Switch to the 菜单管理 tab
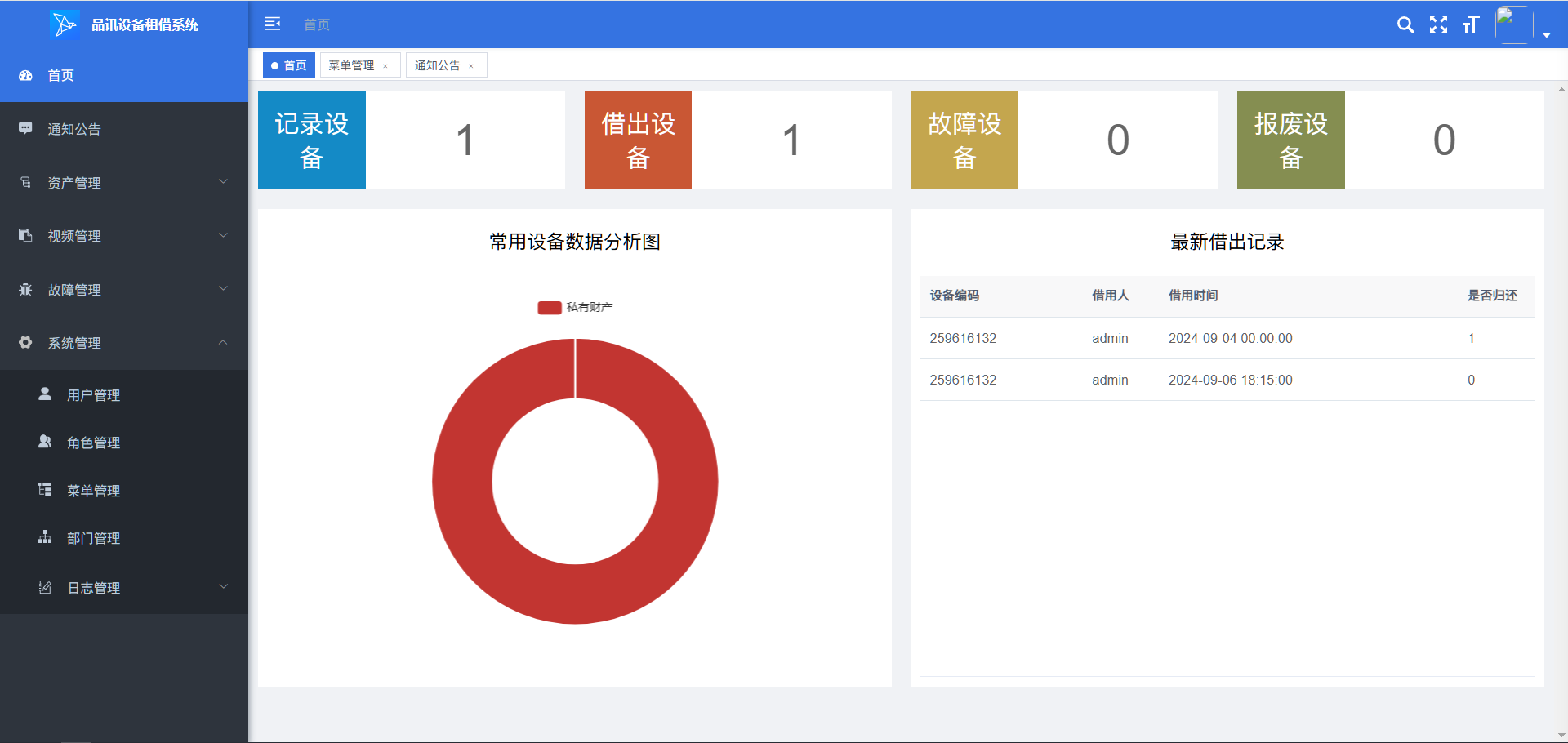Image resolution: width=1568 pixels, height=743 pixels. click(x=360, y=65)
